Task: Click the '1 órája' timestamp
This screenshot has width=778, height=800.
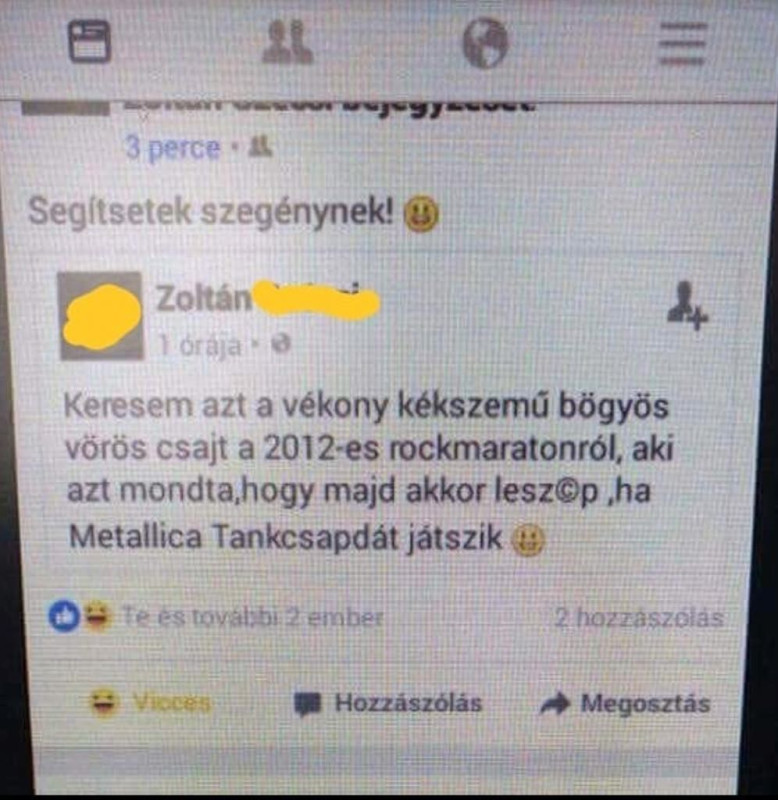Action: coord(199,346)
